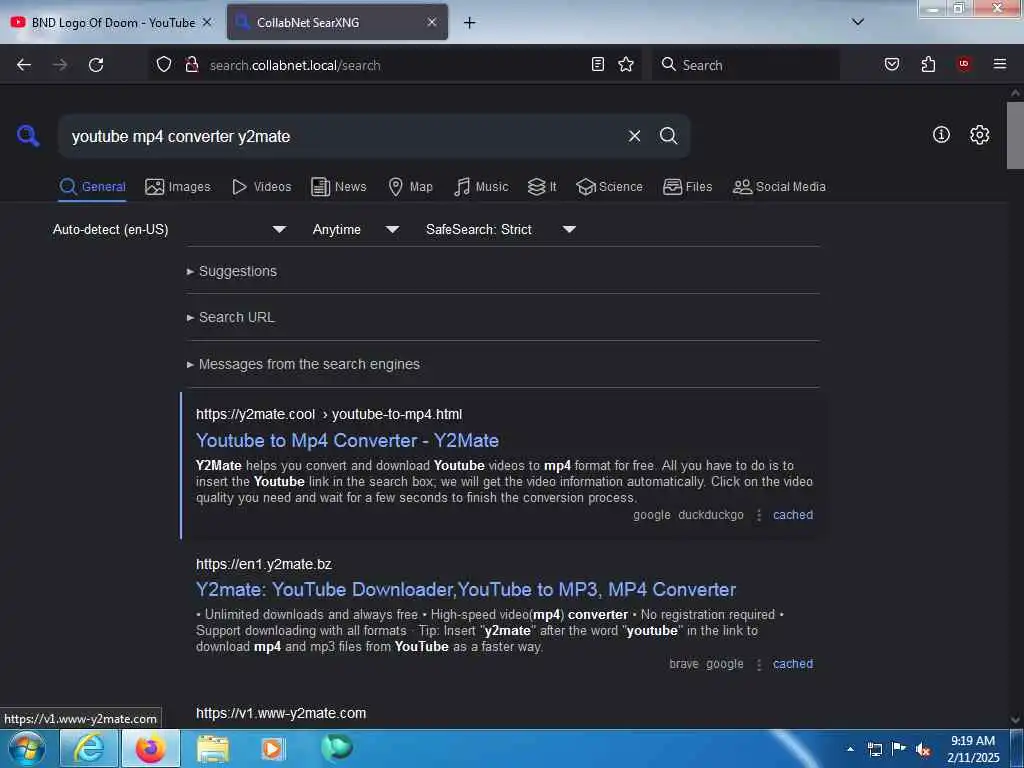Viewport: 1024px width, 768px height.
Task: Click the SearXNG magnifier logo
Action: (28, 136)
